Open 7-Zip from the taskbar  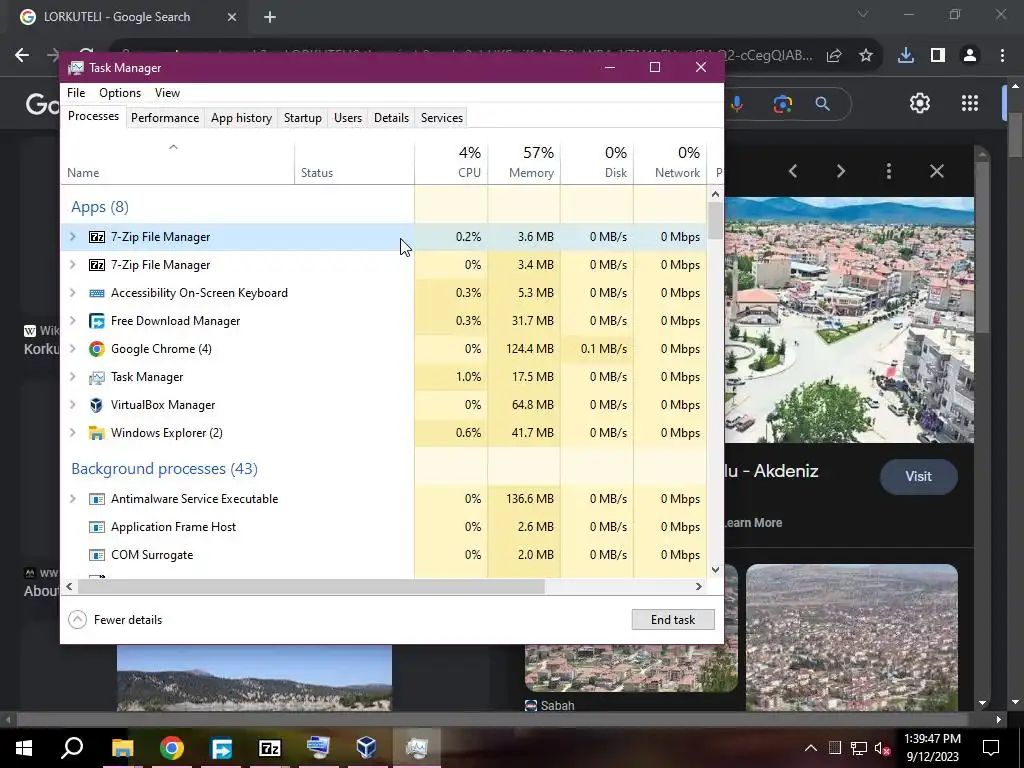click(270, 748)
